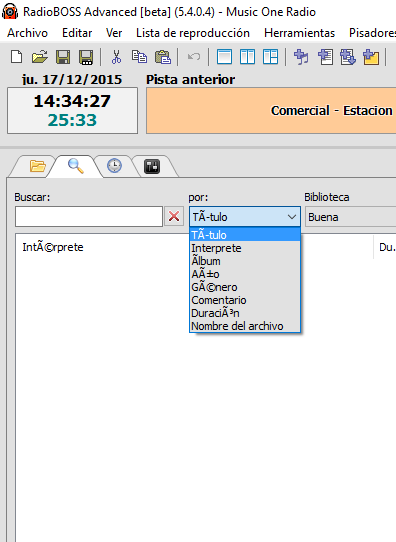Add a music track with the plus-note icon

(x=301, y=57)
